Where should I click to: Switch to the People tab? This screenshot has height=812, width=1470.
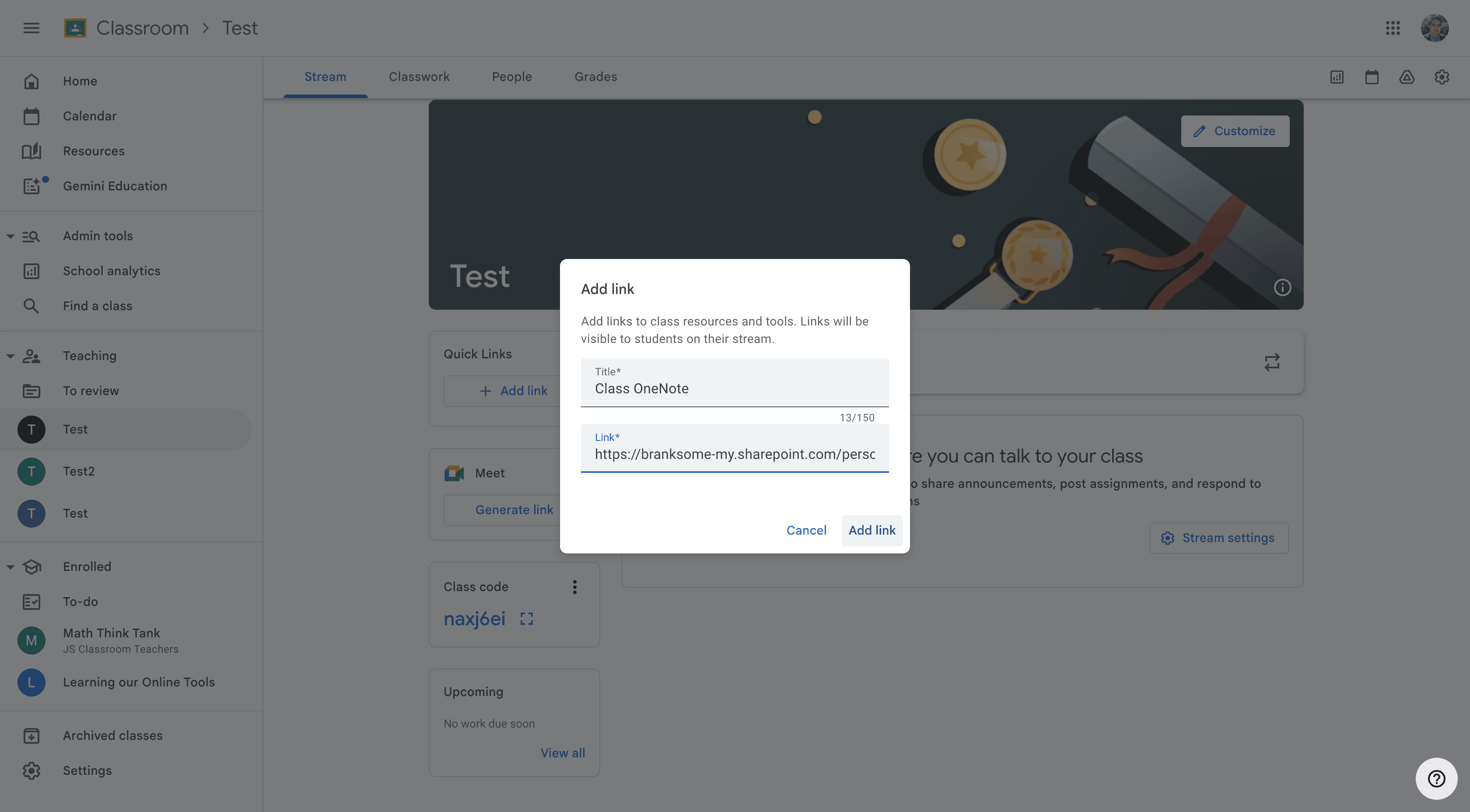(512, 77)
